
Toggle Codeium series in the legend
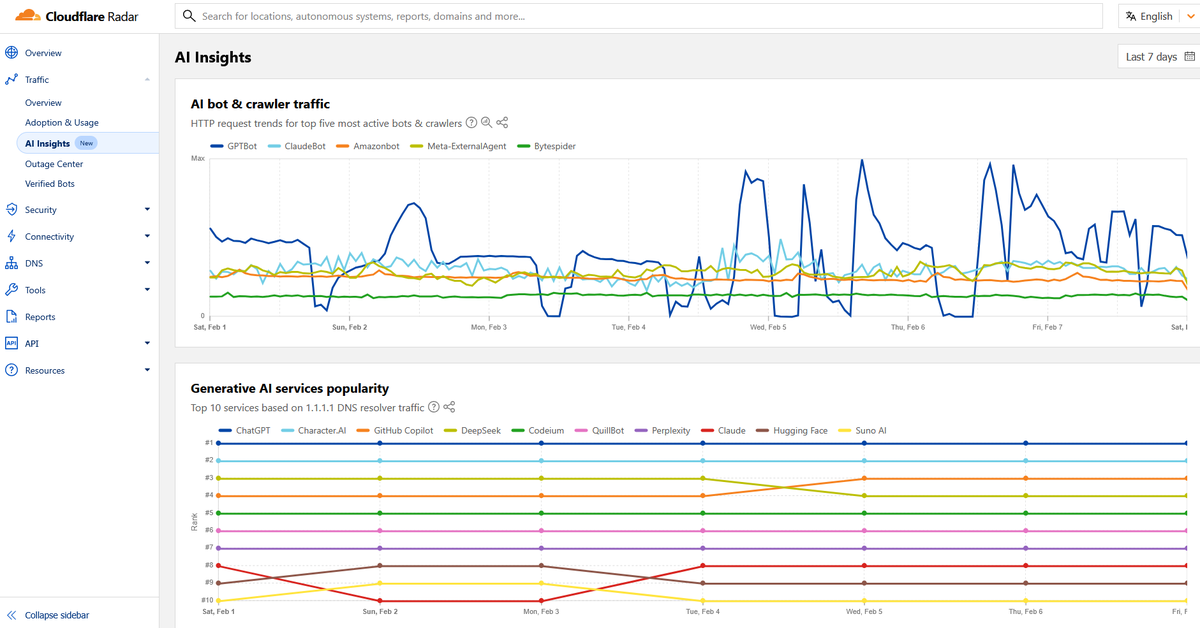[x=536, y=430]
